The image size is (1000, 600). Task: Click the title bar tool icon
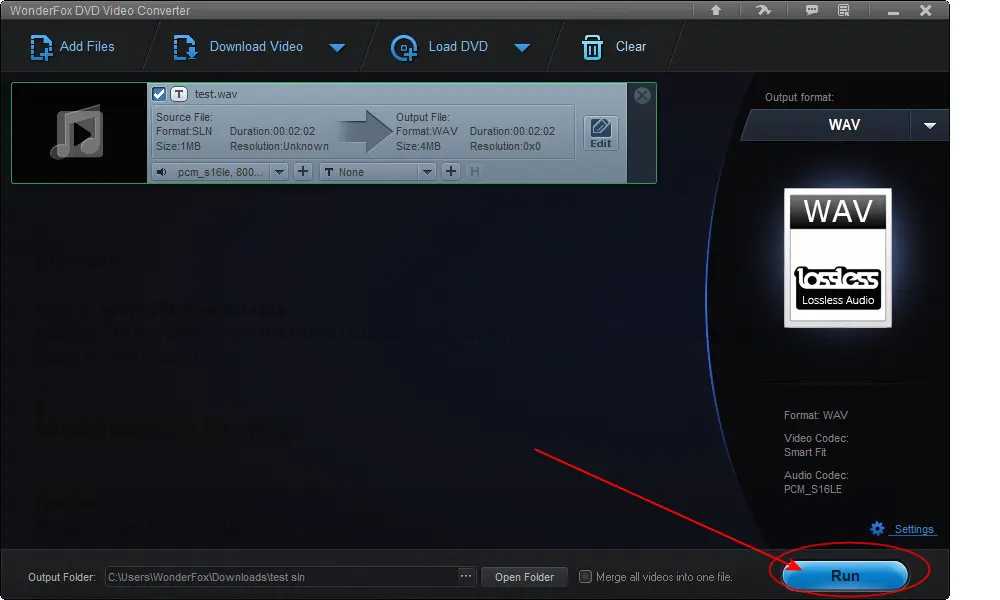pos(763,10)
